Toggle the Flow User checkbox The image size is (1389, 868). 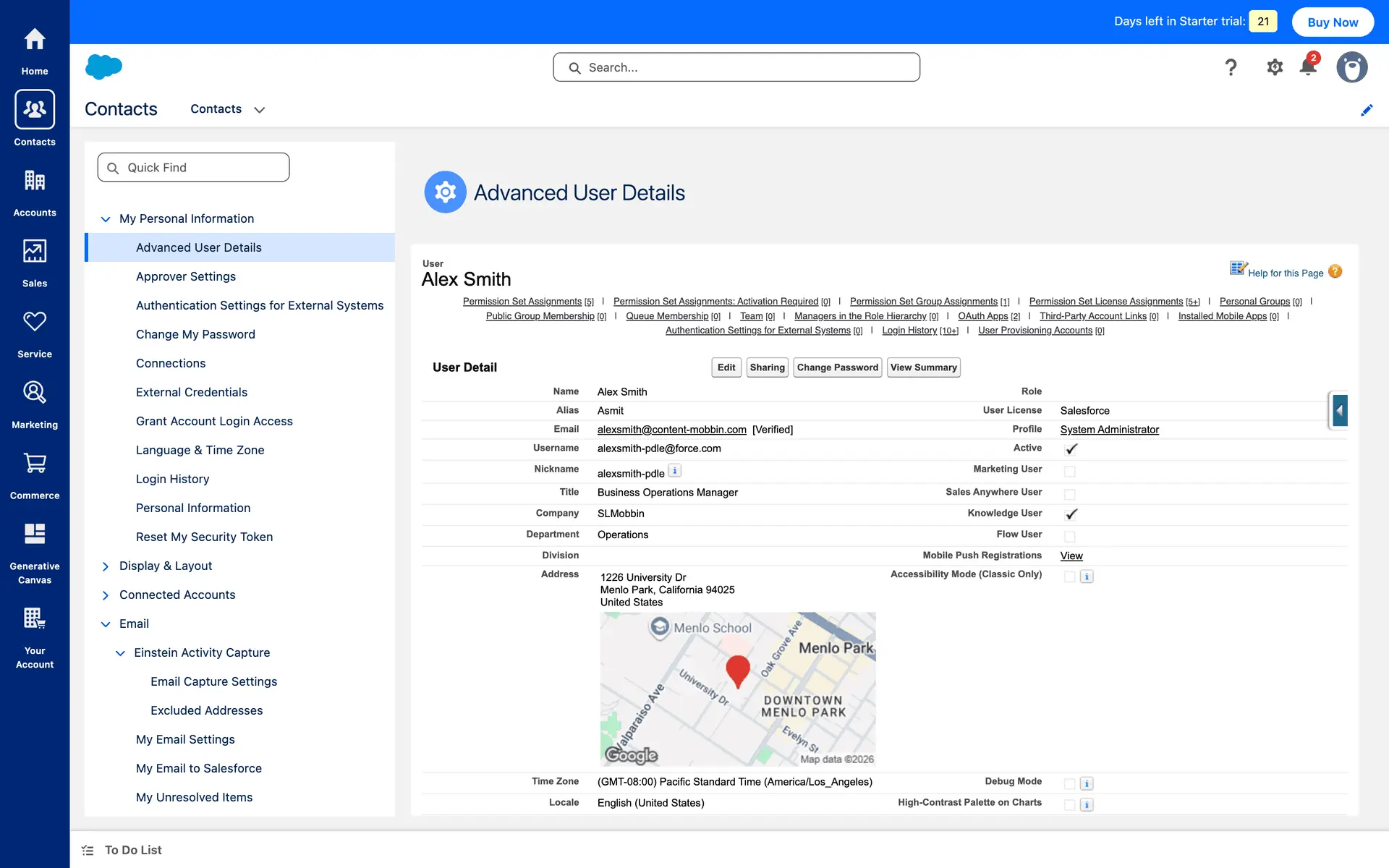1069,536
